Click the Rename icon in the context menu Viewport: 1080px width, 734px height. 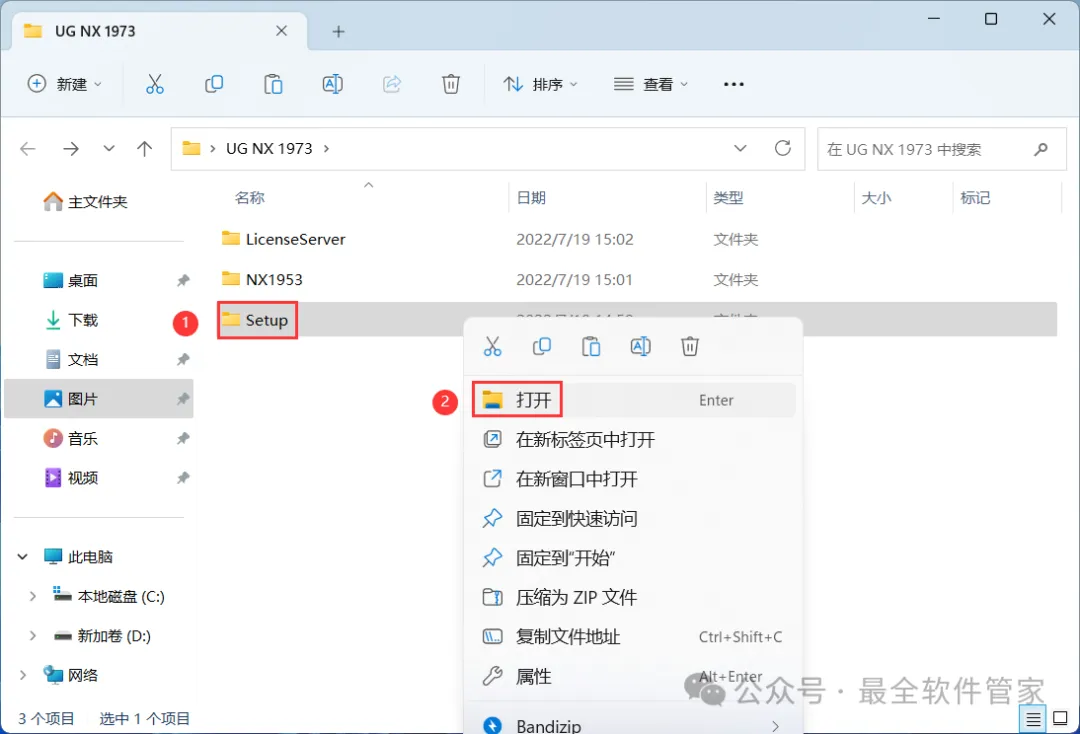(641, 346)
